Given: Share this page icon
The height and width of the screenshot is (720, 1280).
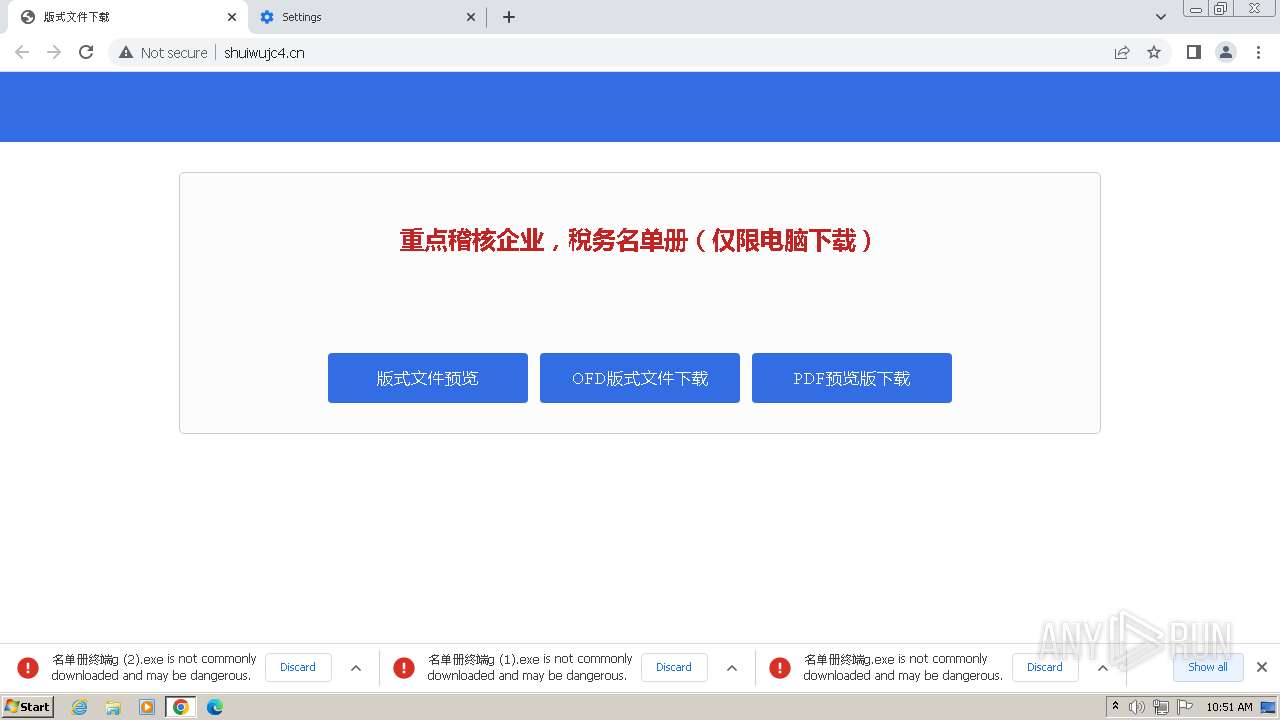Looking at the screenshot, I should (x=1122, y=52).
